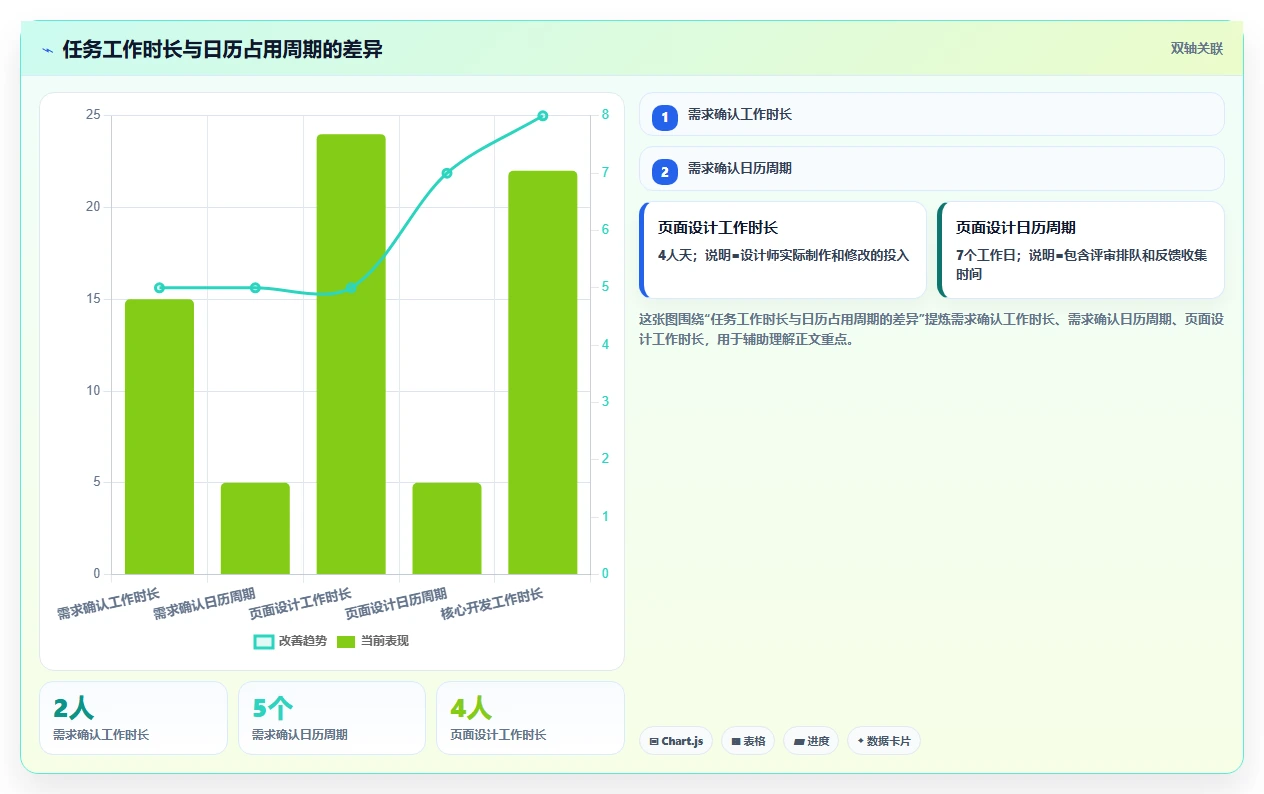Click the x-axis label 核心开发工作时长
This screenshot has width=1264, height=794.
tap(492, 604)
